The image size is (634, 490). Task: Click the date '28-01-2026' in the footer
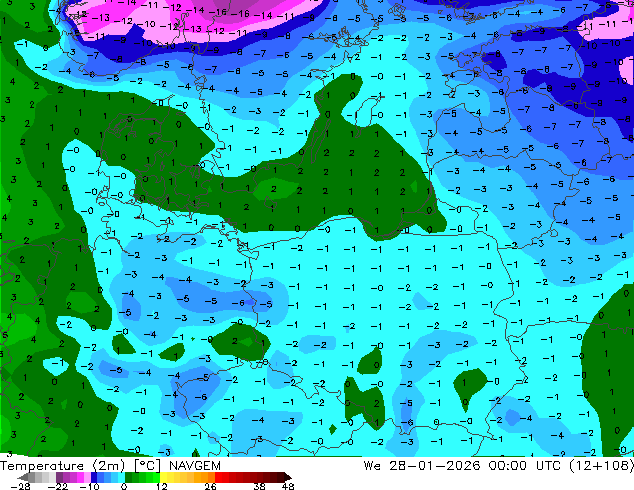[x=435, y=466]
